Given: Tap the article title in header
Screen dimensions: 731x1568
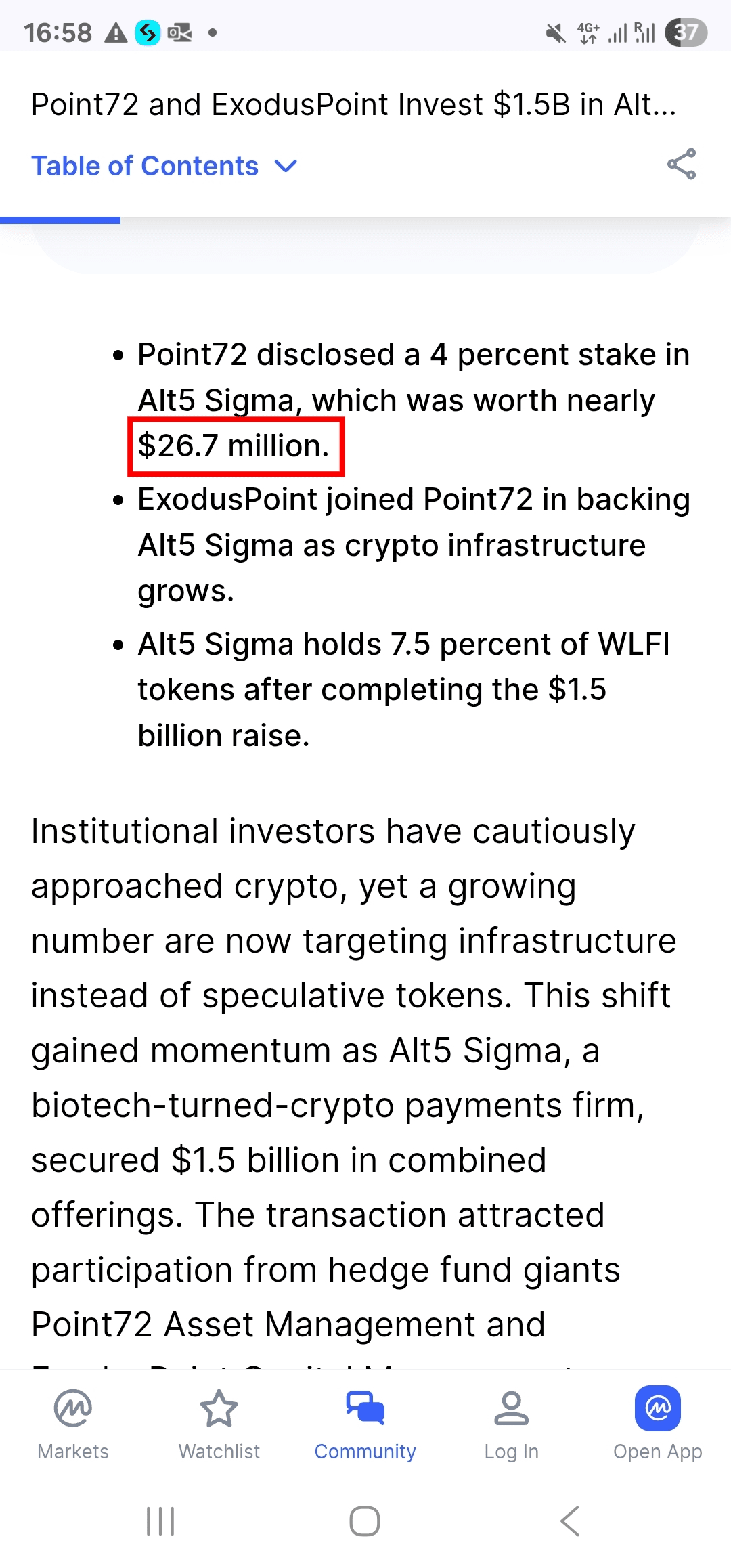Looking at the screenshot, I should coord(353,105).
